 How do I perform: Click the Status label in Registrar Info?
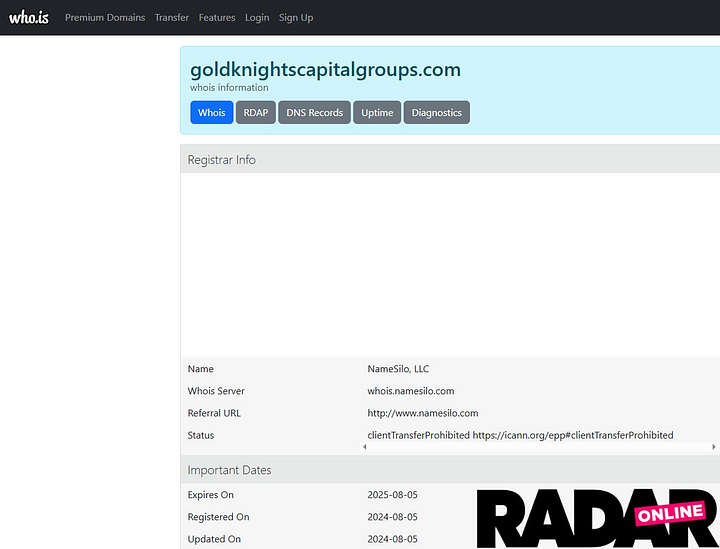pos(201,435)
